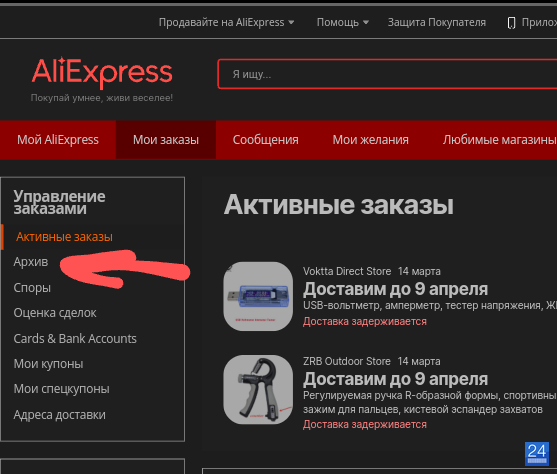Switch to the Мой AliExpress tab
This screenshot has height=474, width=557.
[58, 140]
